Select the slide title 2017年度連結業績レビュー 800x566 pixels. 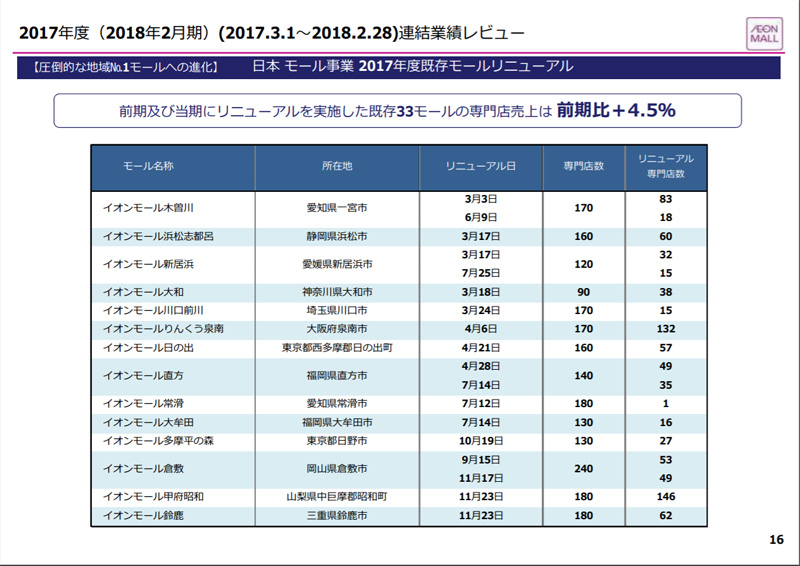(x=272, y=33)
